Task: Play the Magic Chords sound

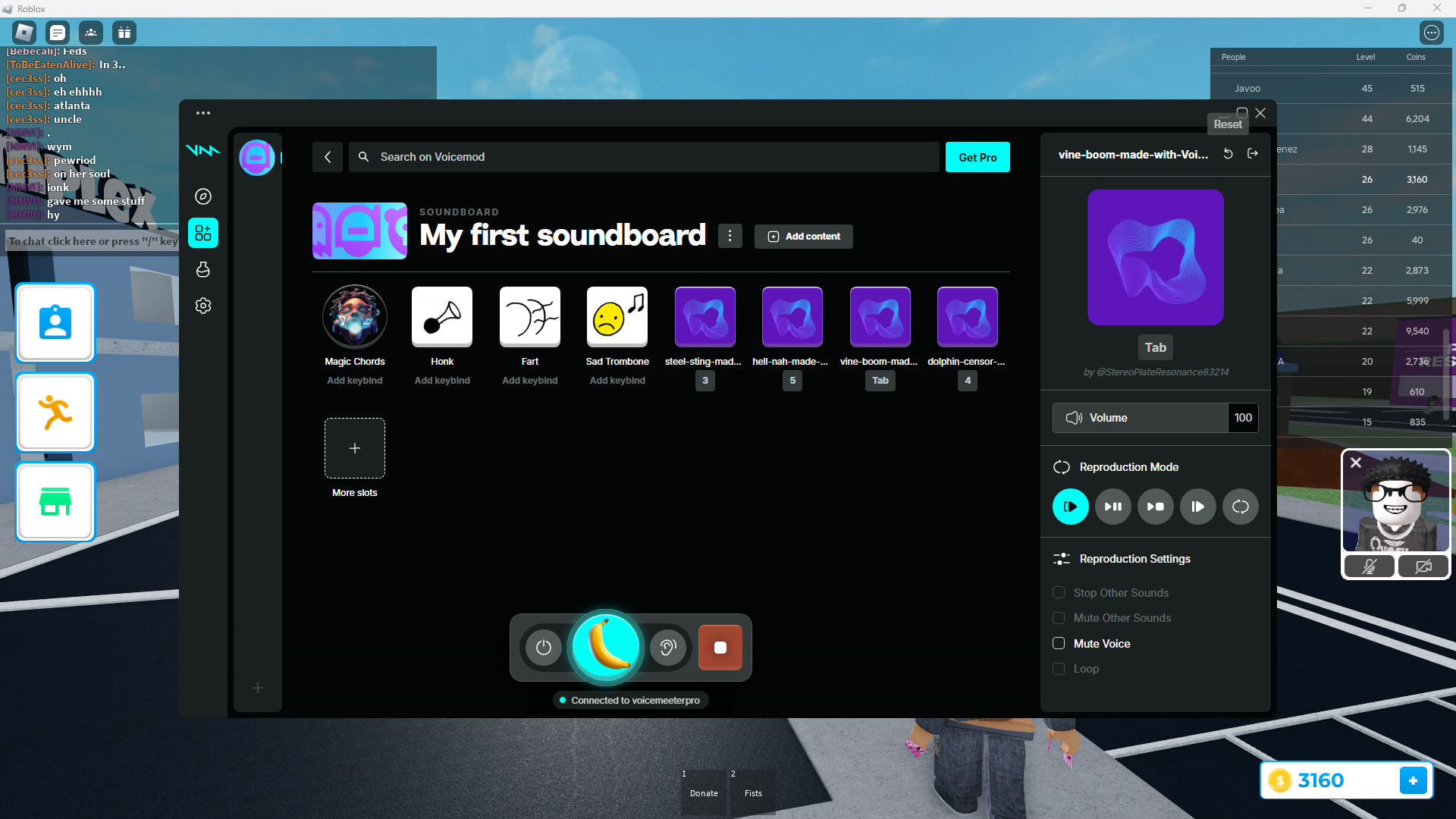Action: 355,317
